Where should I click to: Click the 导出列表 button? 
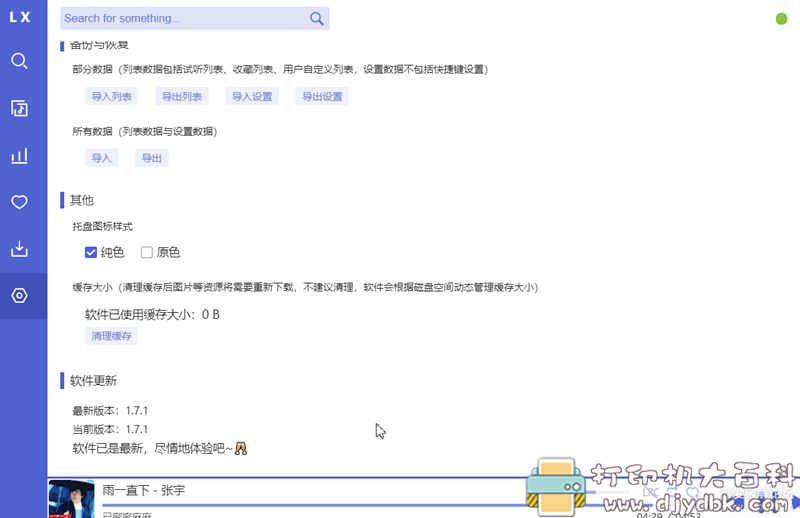pyautogui.click(x=182, y=96)
